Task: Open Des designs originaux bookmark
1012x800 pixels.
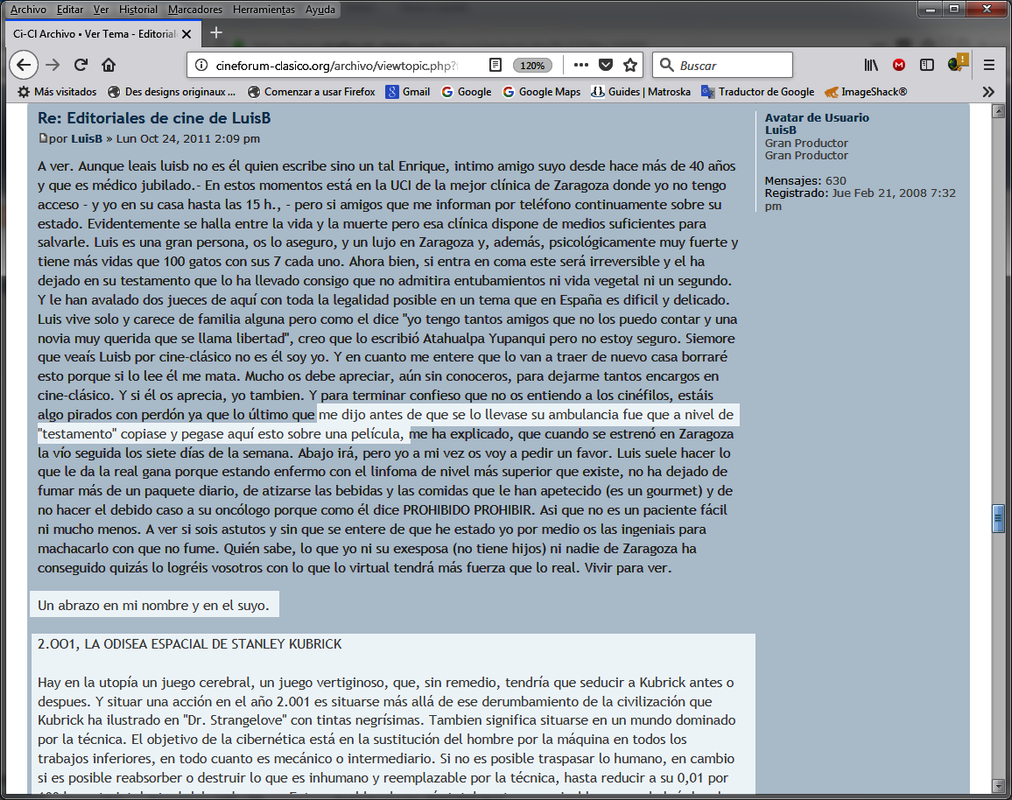Action: coord(172,92)
